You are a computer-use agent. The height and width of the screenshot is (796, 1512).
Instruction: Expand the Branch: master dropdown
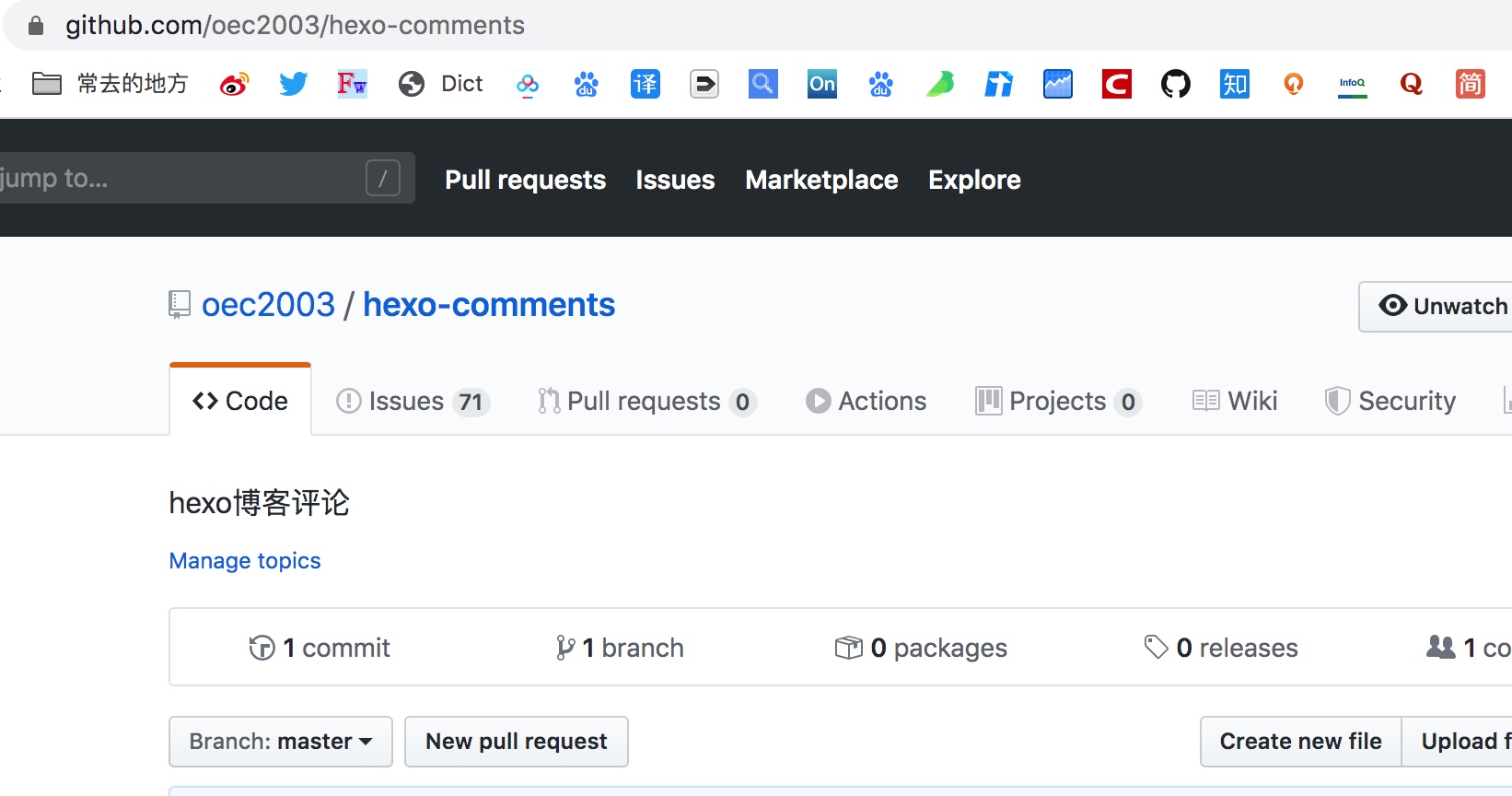pyautogui.click(x=281, y=742)
